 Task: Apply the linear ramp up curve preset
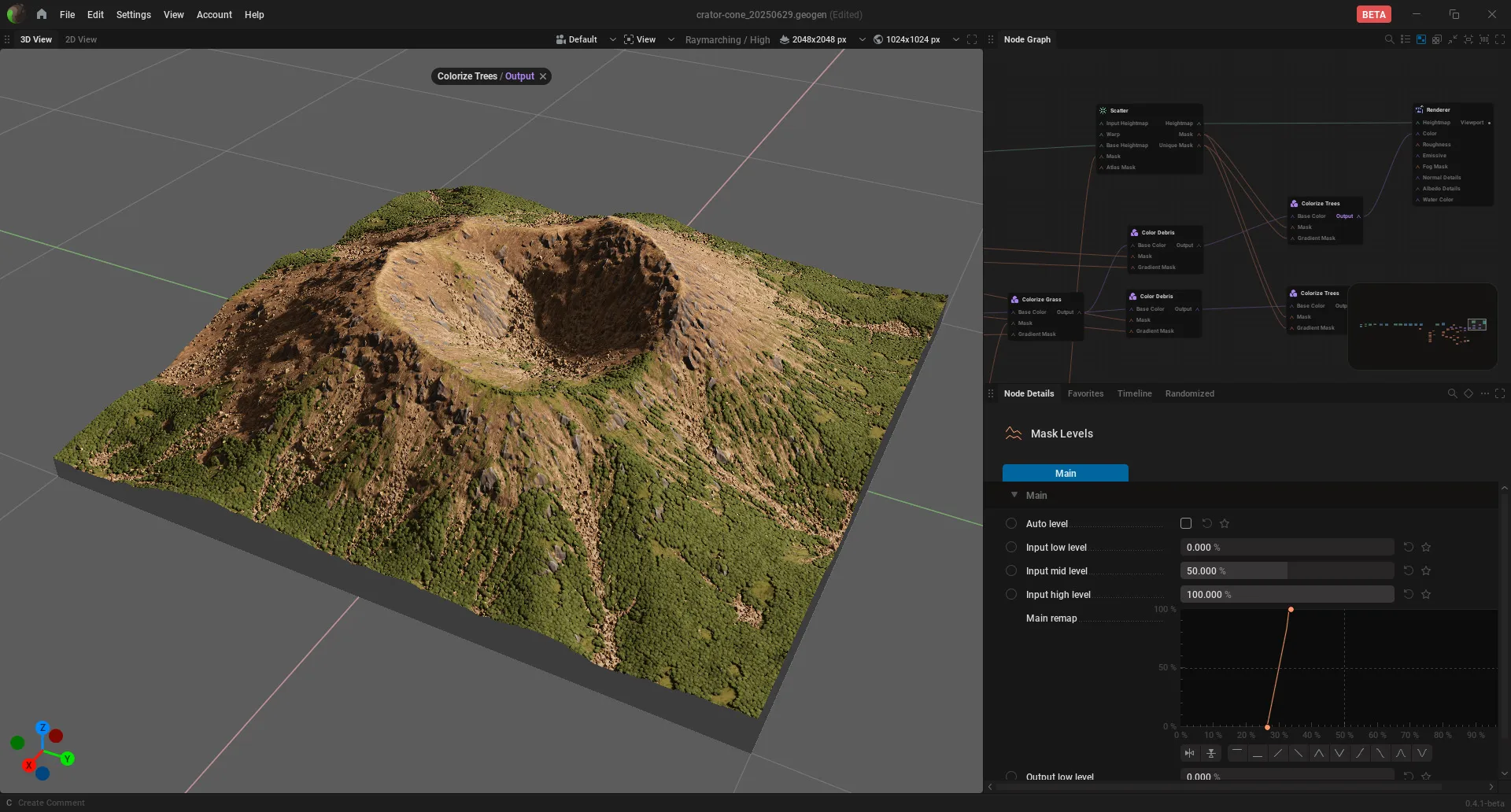[1278, 753]
